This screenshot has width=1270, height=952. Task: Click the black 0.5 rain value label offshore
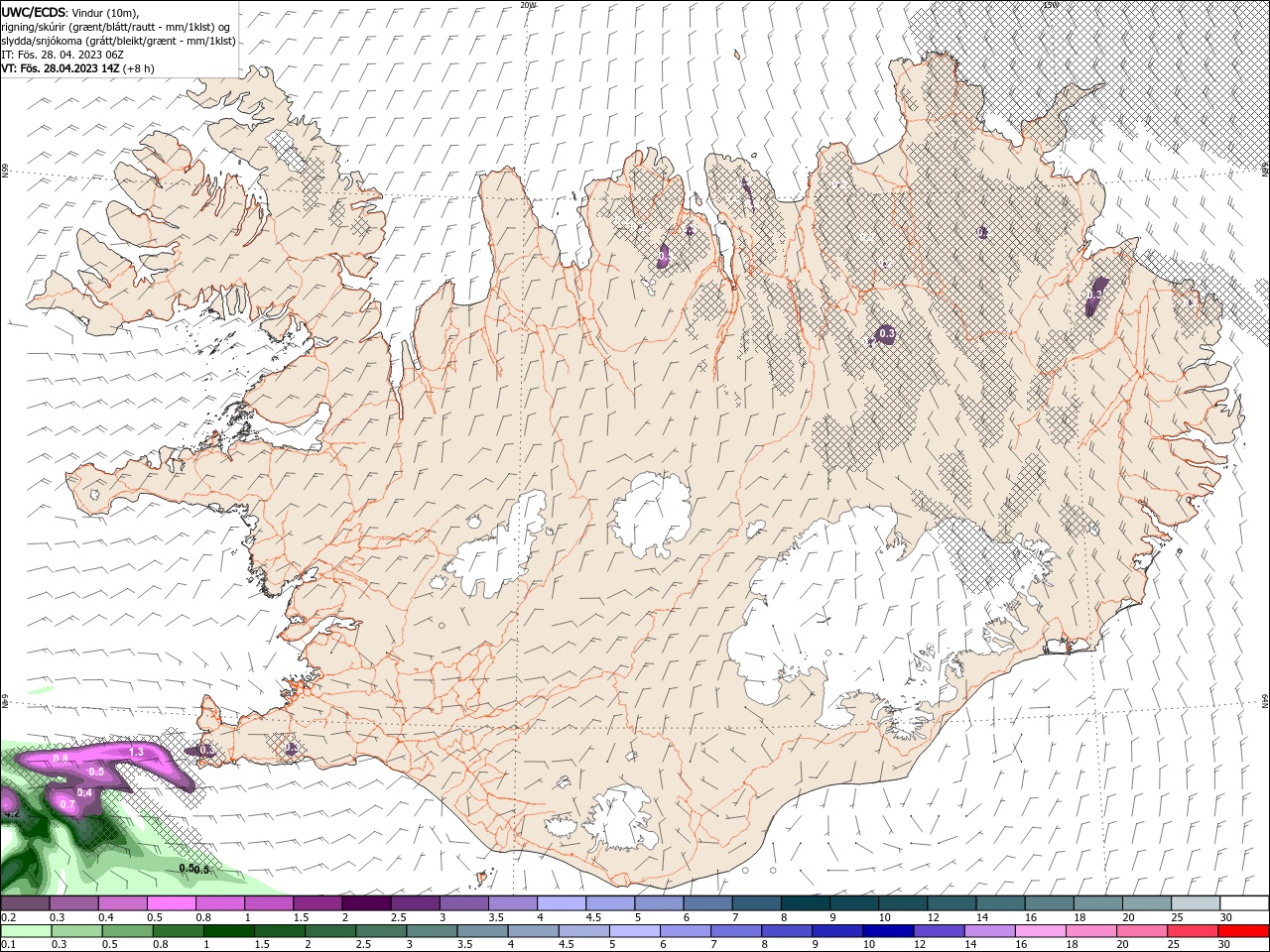tap(193, 868)
